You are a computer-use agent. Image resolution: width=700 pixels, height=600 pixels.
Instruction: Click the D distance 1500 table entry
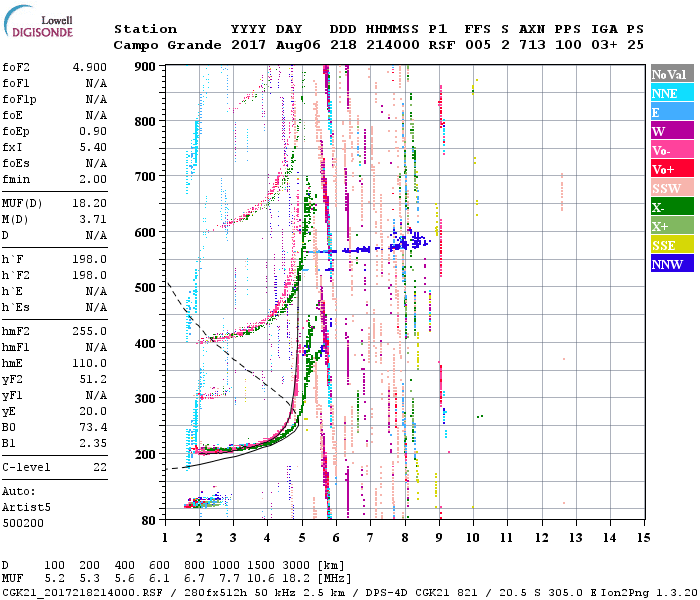(x=261, y=565)
